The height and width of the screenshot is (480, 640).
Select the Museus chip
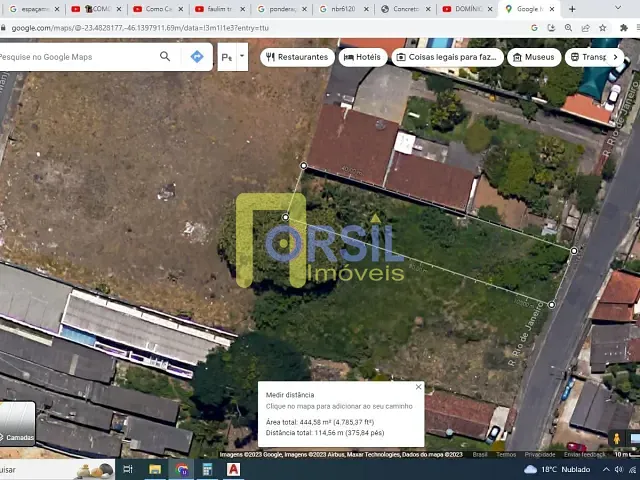tap(534, 57)
